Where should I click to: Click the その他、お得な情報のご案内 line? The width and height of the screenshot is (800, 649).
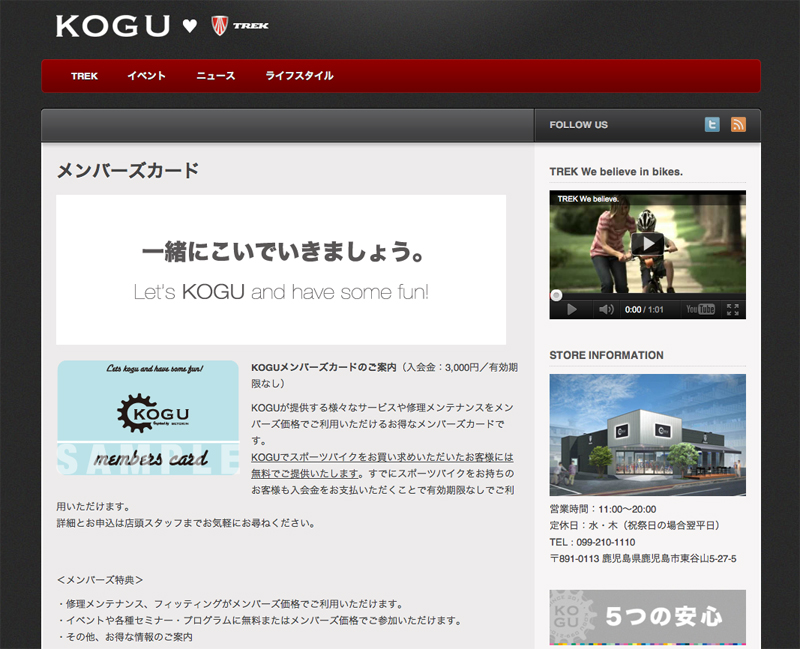point(124,637)
